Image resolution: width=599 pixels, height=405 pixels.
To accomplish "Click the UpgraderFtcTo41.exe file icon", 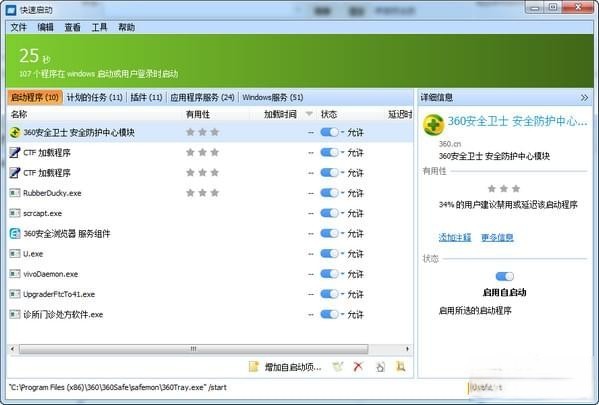I will point(15,294).
